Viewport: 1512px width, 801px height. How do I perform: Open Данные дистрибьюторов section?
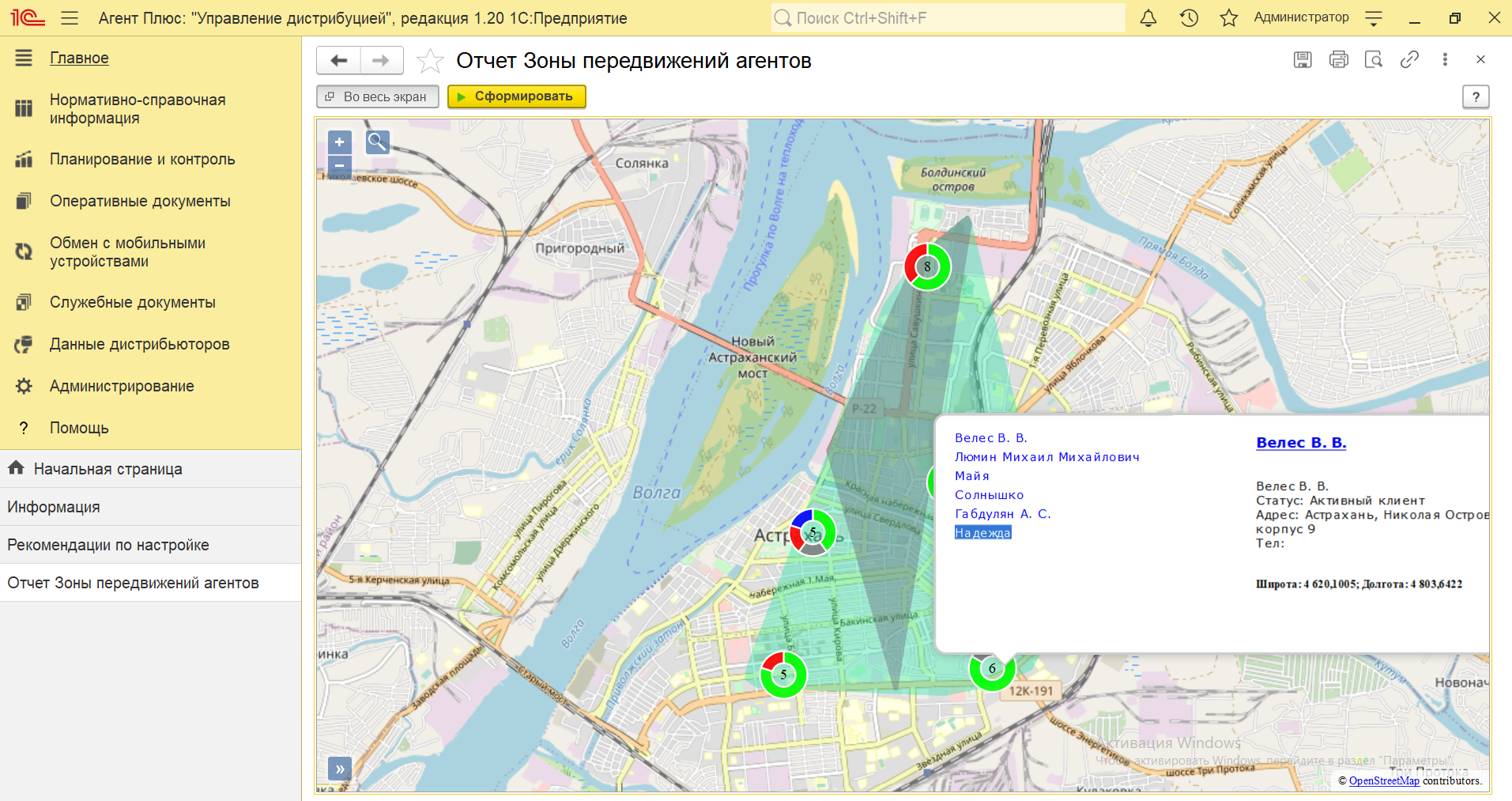pos(140,344)
